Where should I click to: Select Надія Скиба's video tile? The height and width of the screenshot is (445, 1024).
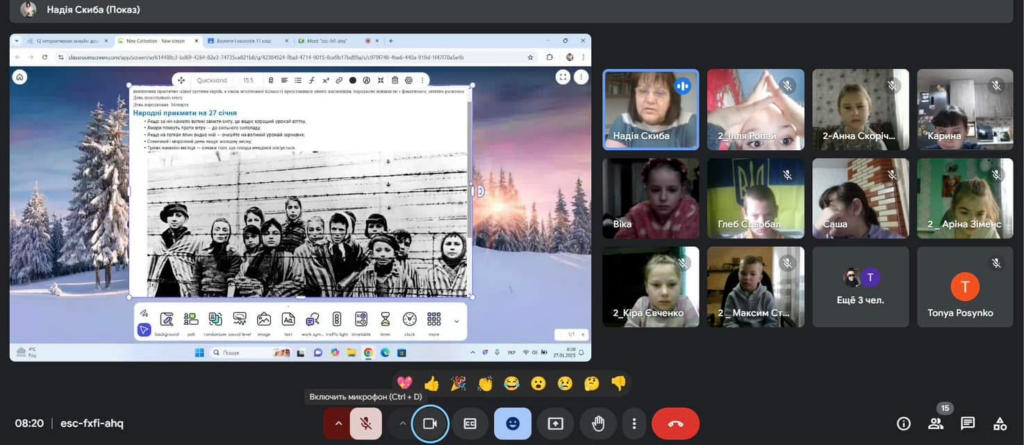point(650,110)
